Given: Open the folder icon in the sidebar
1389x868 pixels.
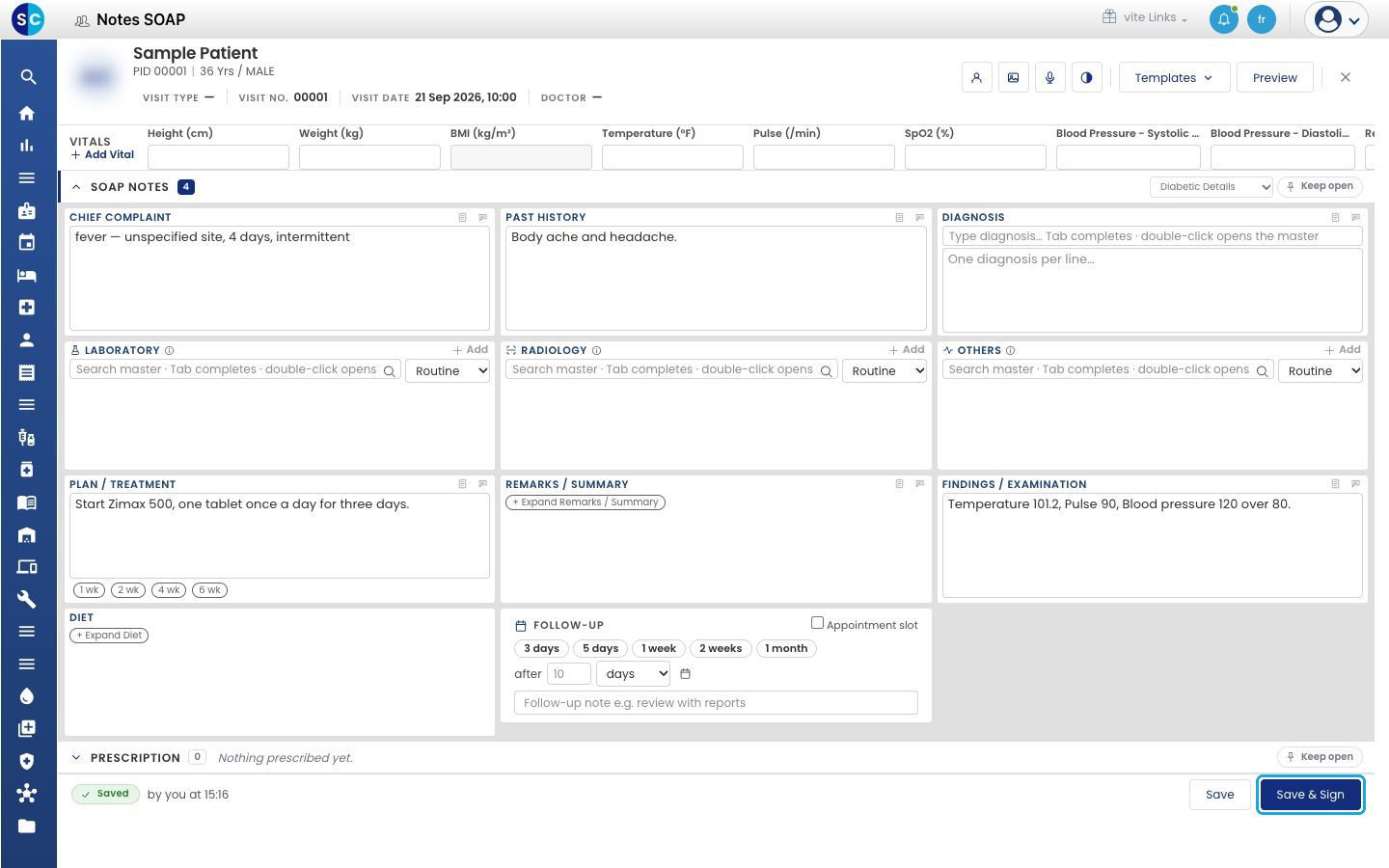Looking at the screenshot, I should pyautogui.click(x=27, y=826).
